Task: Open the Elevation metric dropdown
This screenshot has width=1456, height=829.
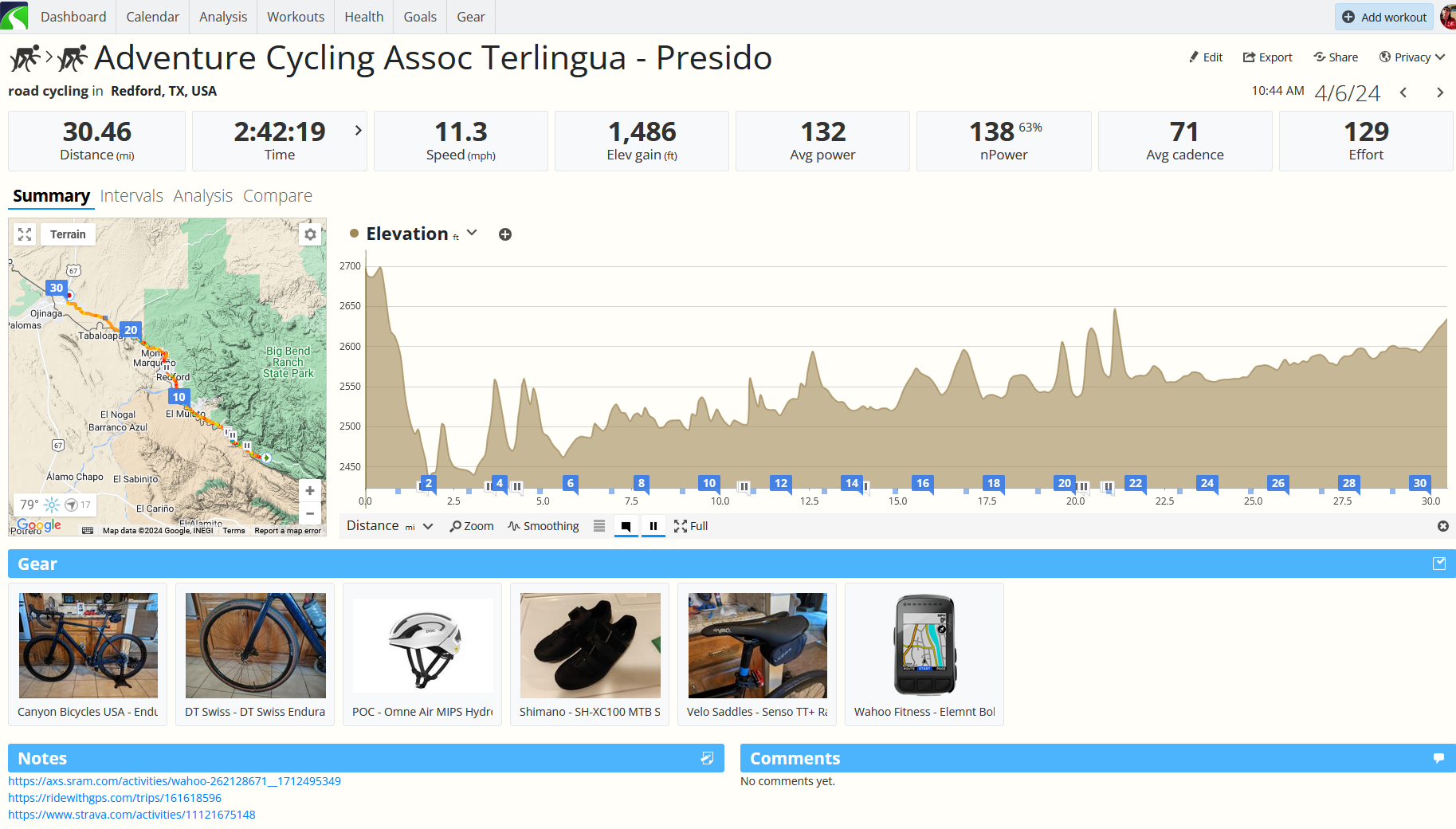Action: (472, 233)
